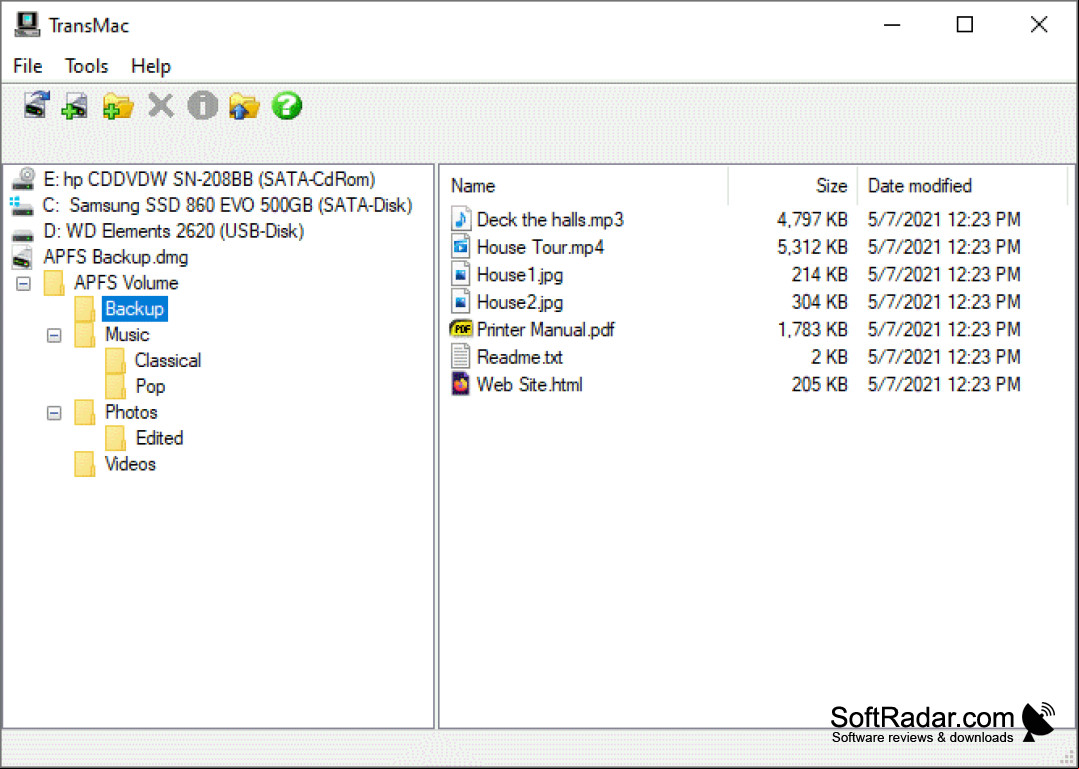This screenshot has height=769, width=1079.
Task: Click the image icon of House1.jpg
Action: pyautogui.click(x=460, y=274)
